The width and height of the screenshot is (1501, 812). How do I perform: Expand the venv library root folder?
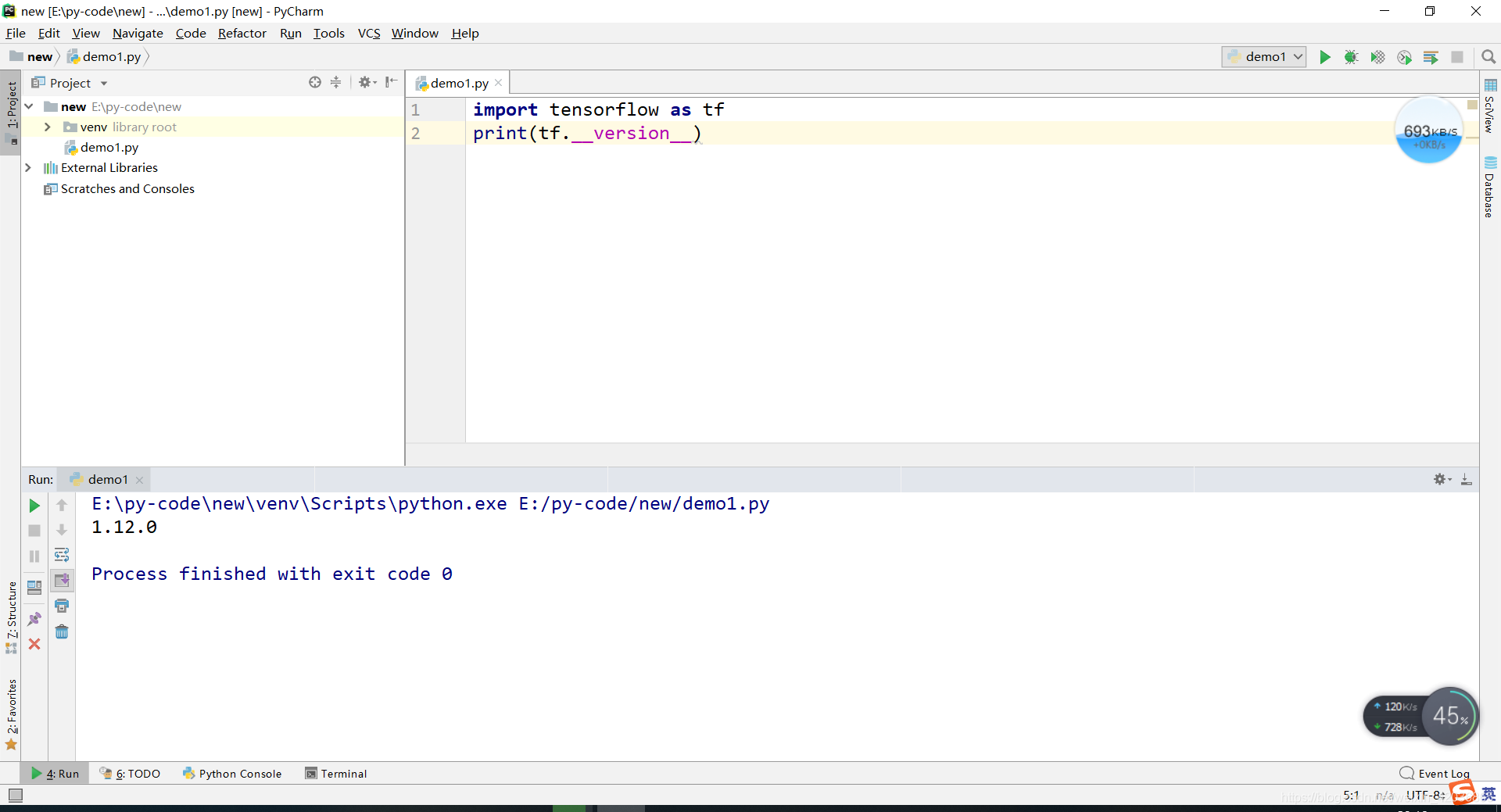click(48, 127)
